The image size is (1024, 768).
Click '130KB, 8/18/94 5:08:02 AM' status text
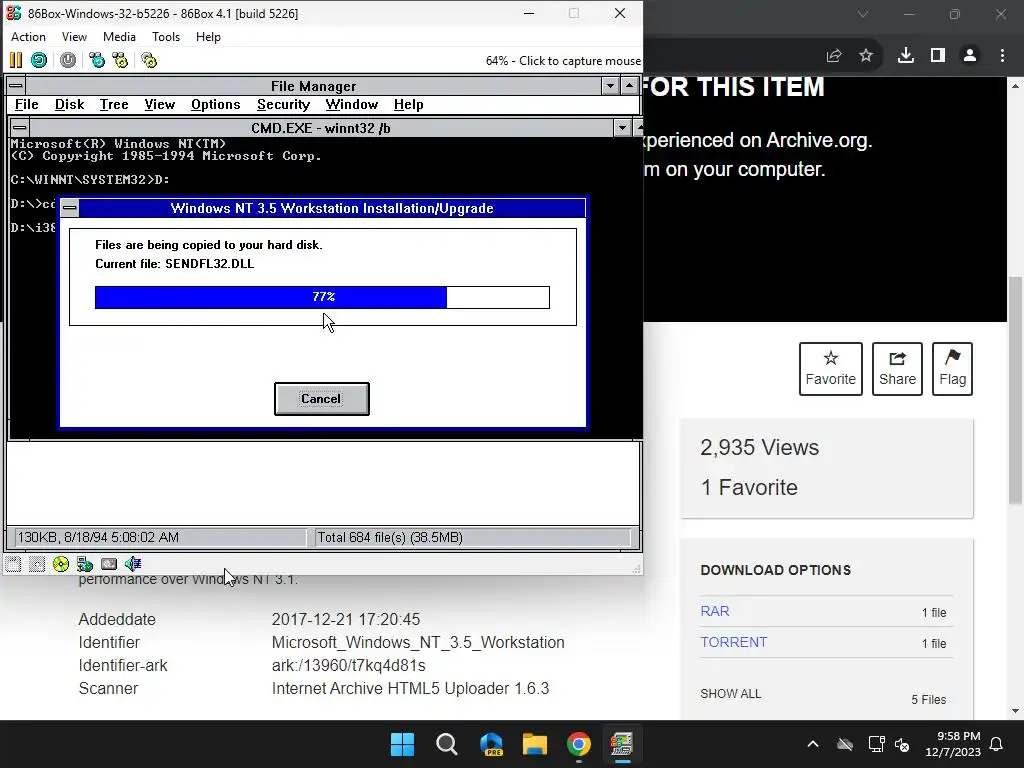click(98, 537)
